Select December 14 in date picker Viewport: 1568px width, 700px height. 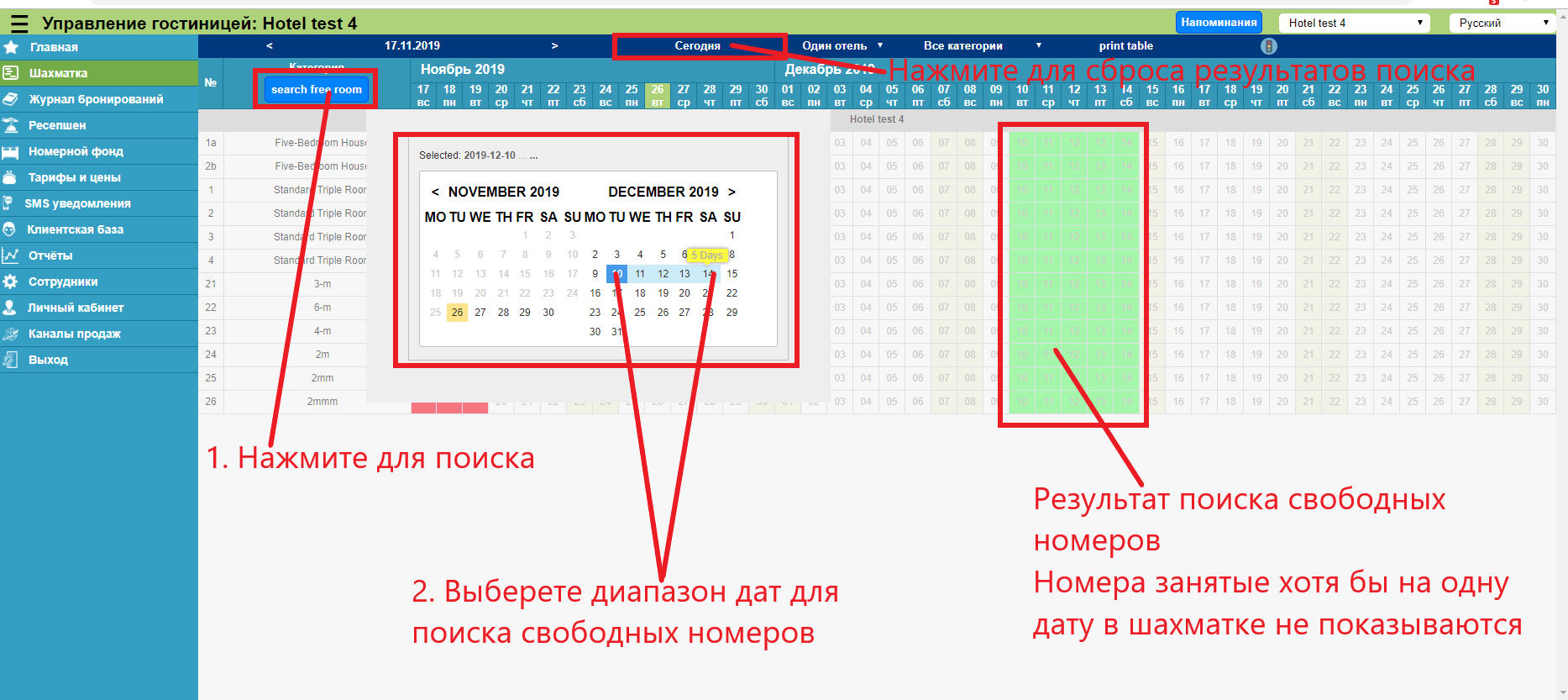pyautogui.click(x=708, y=274)
